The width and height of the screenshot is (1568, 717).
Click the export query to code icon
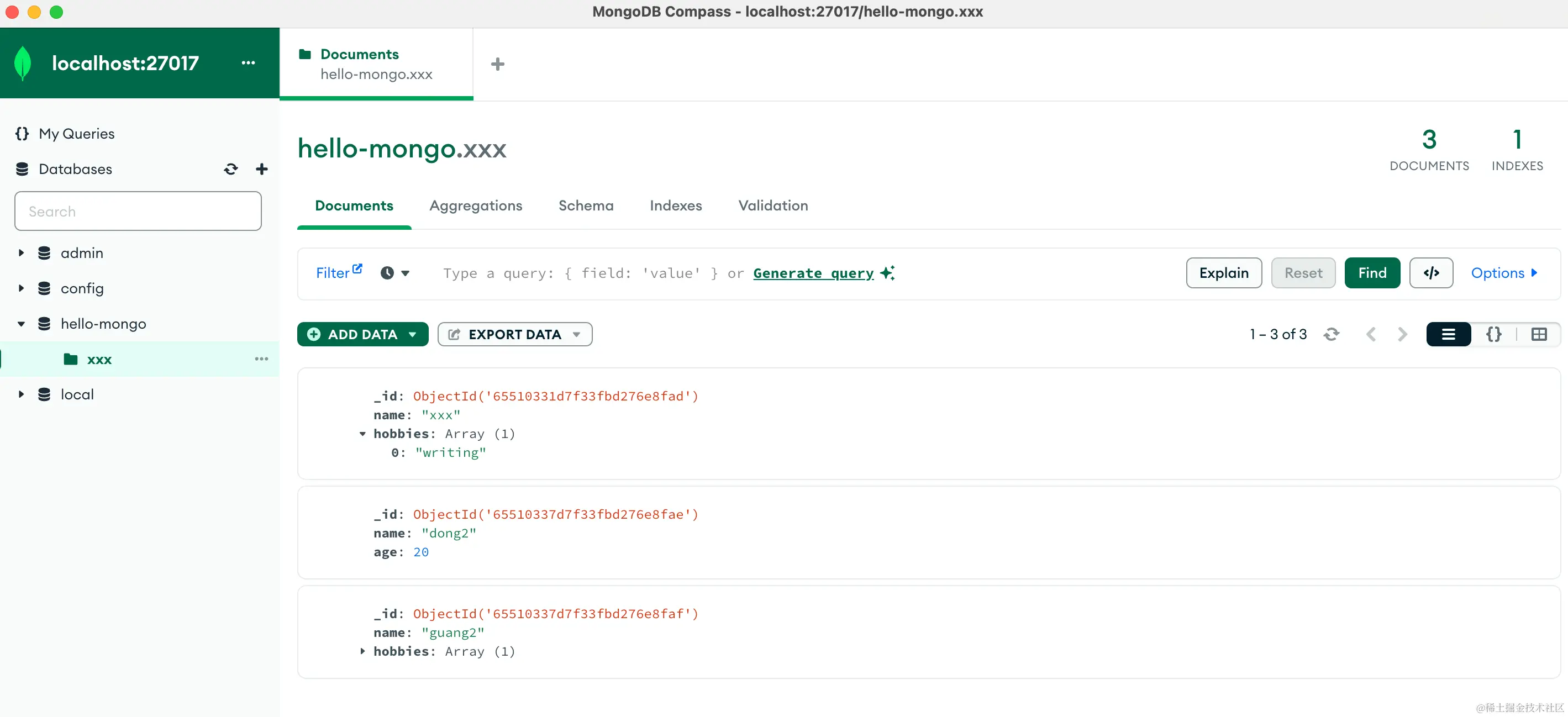pyautogui.click(x=1430, y=273)
